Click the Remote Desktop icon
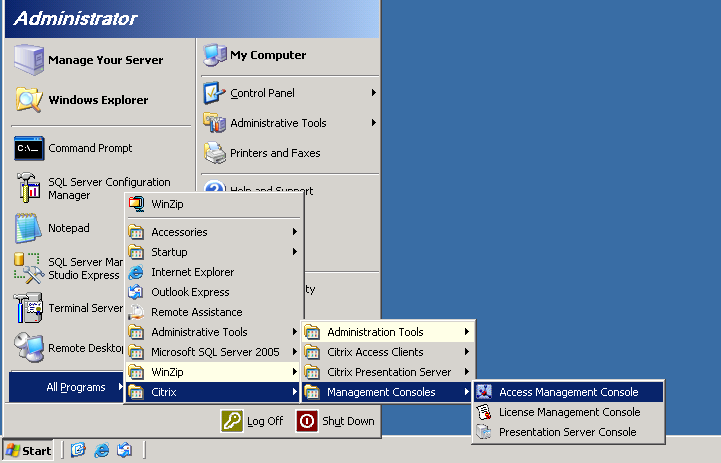The height and width of the screenshot is (463, 721). click(29, 348)
